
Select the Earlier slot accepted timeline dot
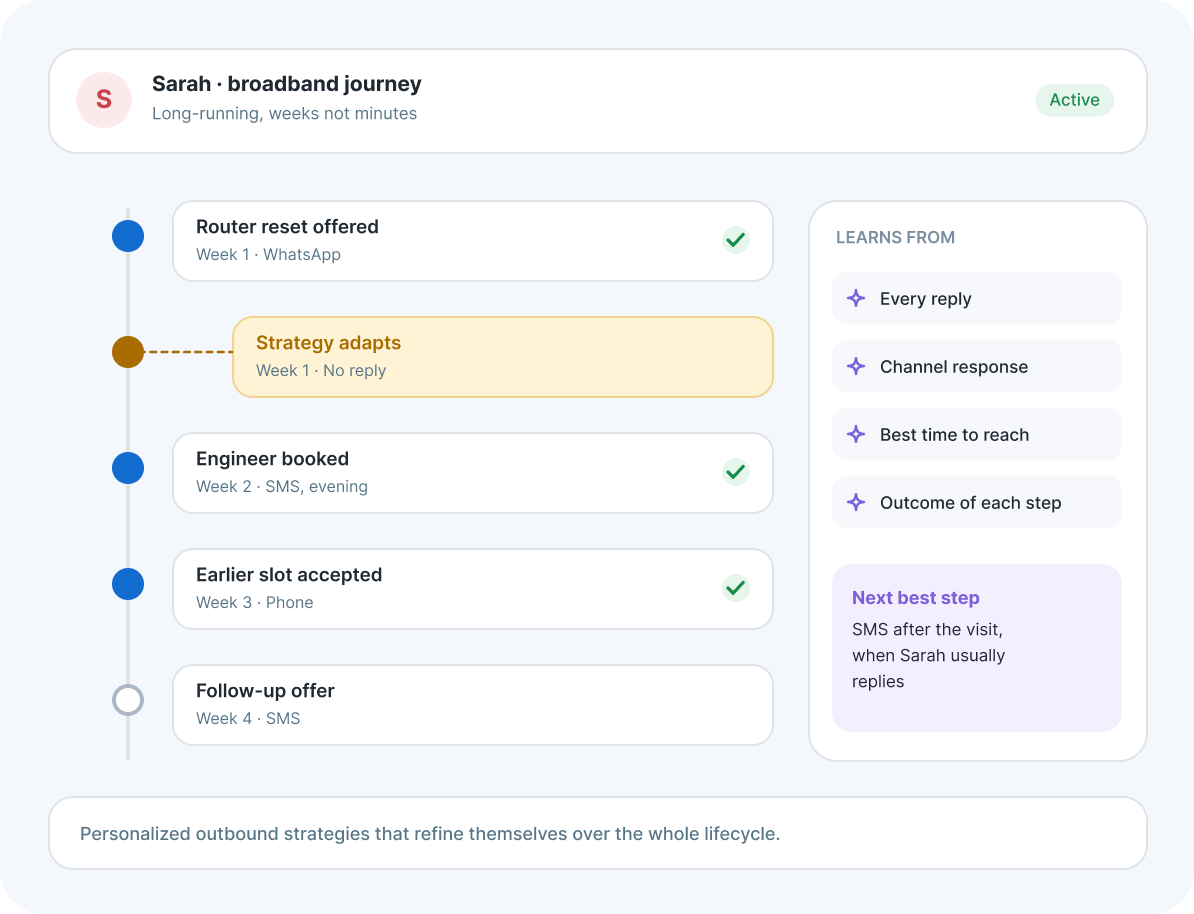[x=128, y=584]
